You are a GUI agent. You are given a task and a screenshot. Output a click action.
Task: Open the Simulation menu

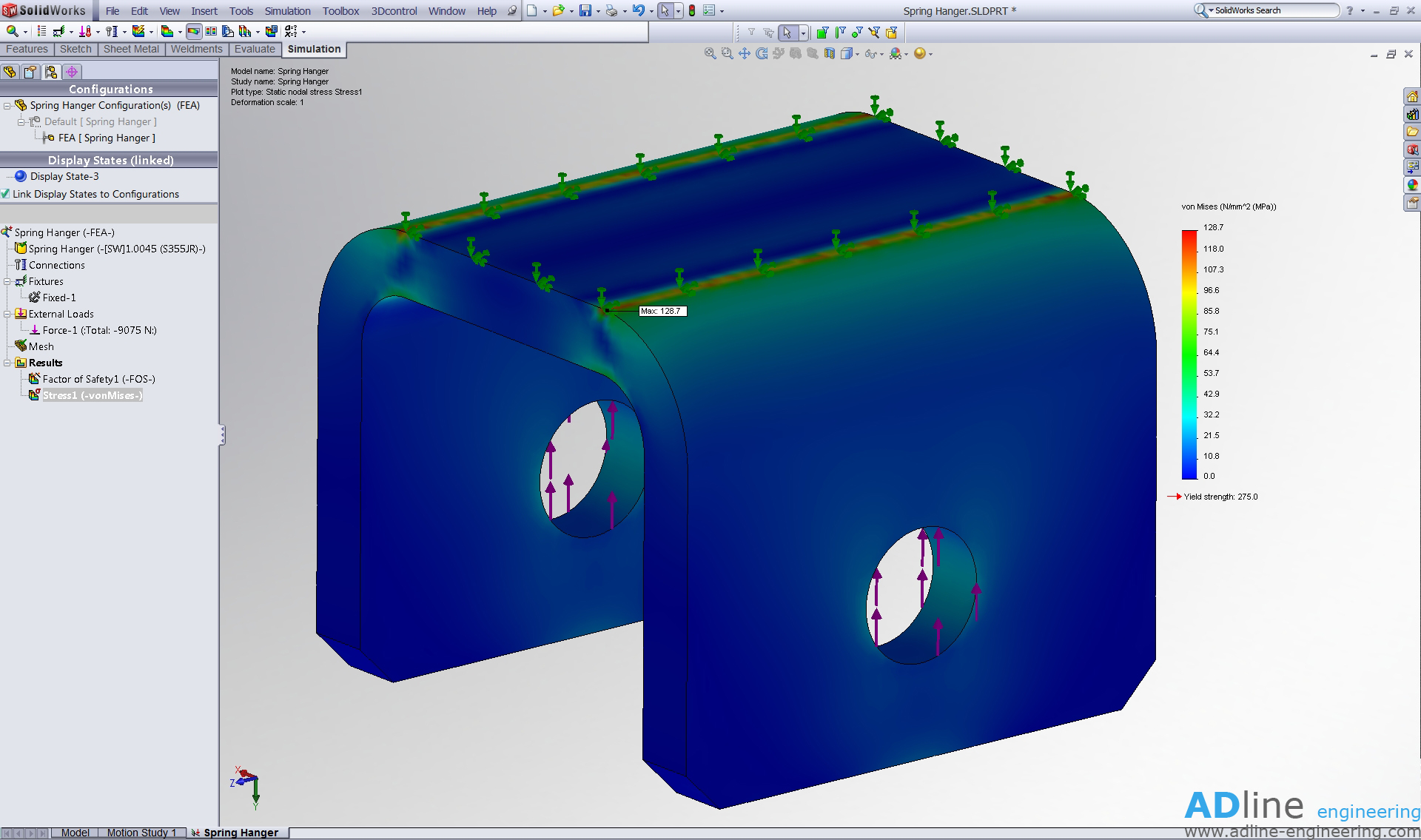pyautogui.click(x=288, y=11)
